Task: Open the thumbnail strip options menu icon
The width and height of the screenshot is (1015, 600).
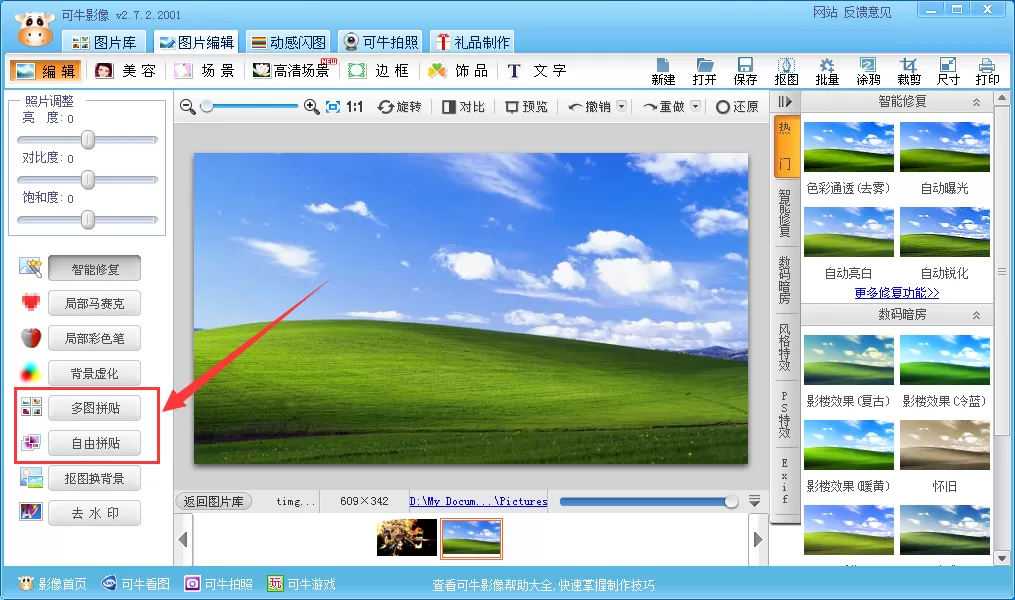Action: click(x=754, y=500)
